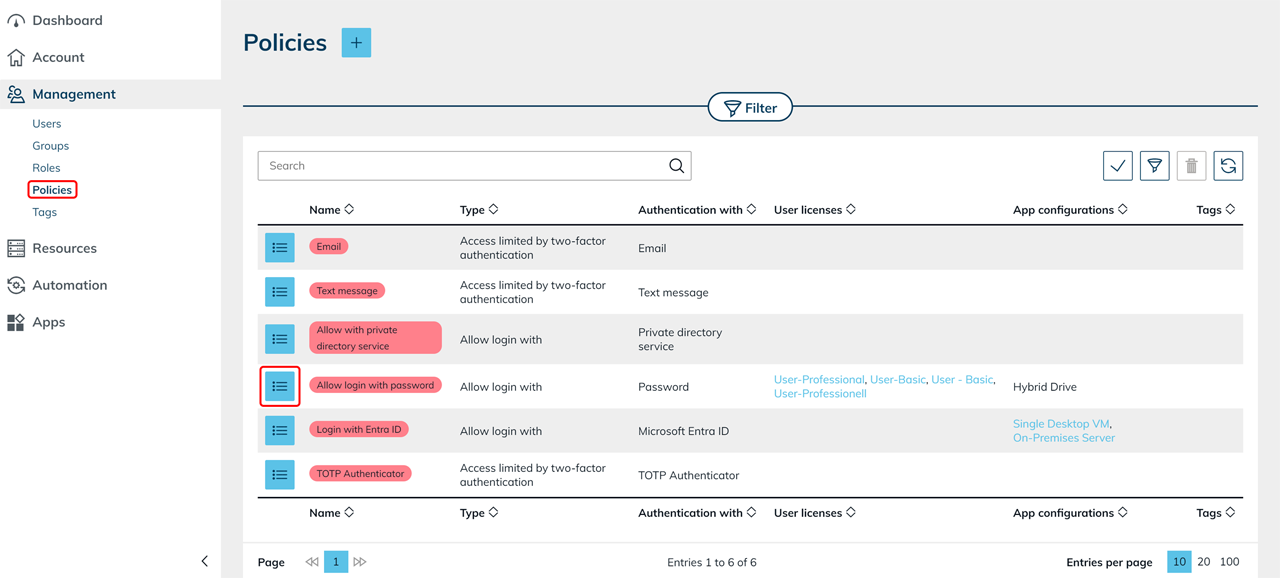Click the refresh icon above the table

click(1228, 166)
